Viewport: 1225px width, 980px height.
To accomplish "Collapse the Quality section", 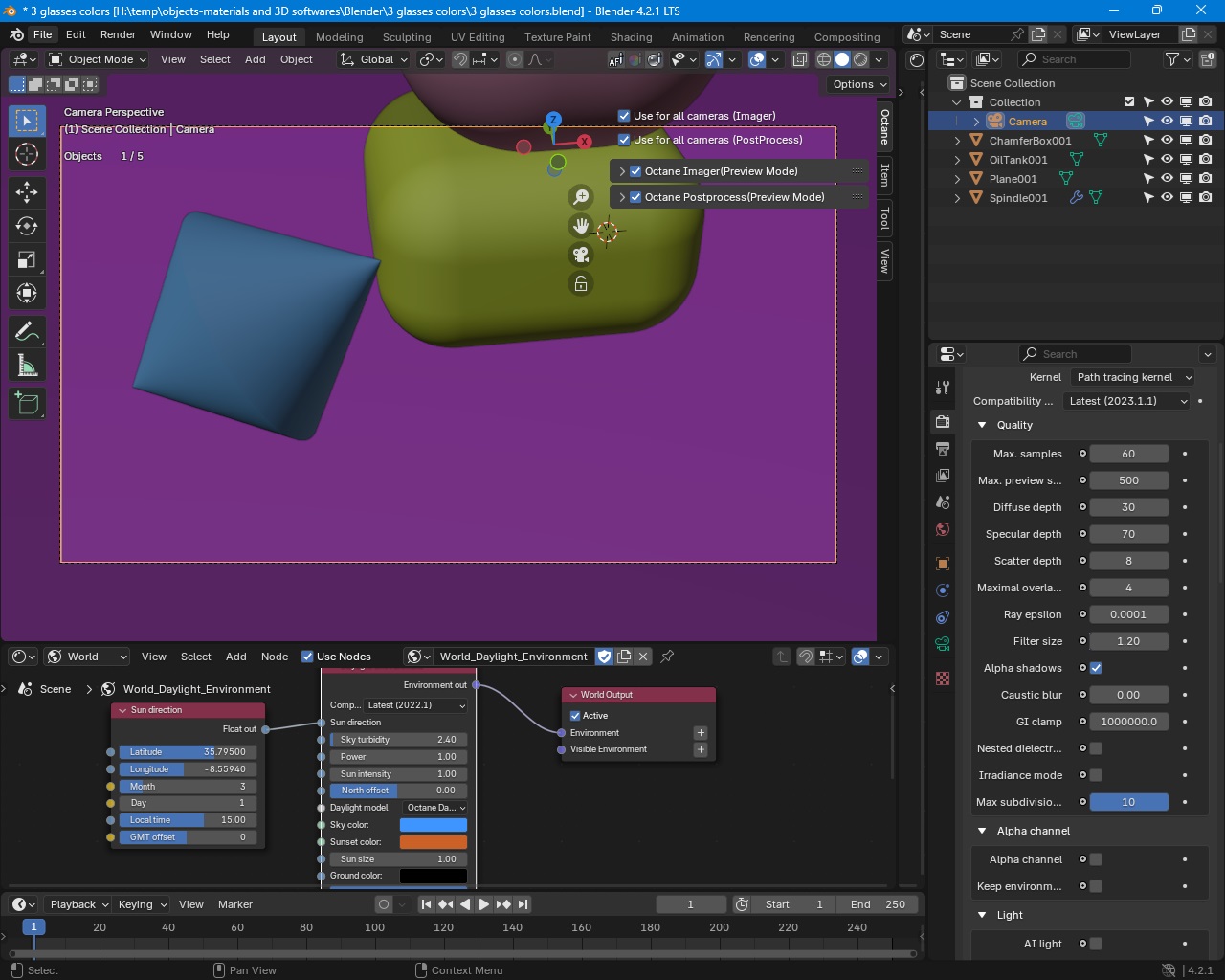I will (x=982, y=425).
